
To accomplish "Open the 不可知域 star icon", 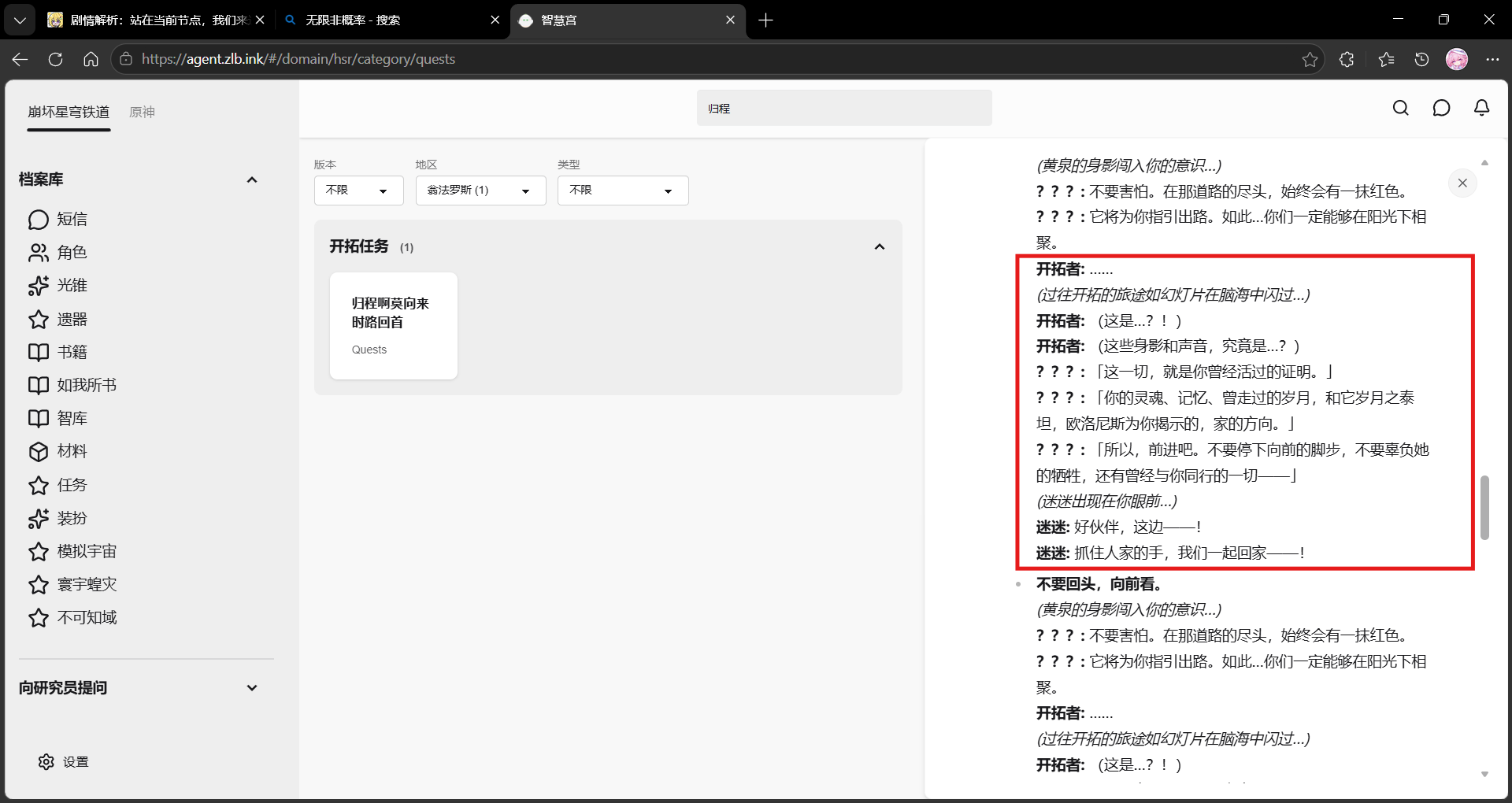I will (39, 617).
